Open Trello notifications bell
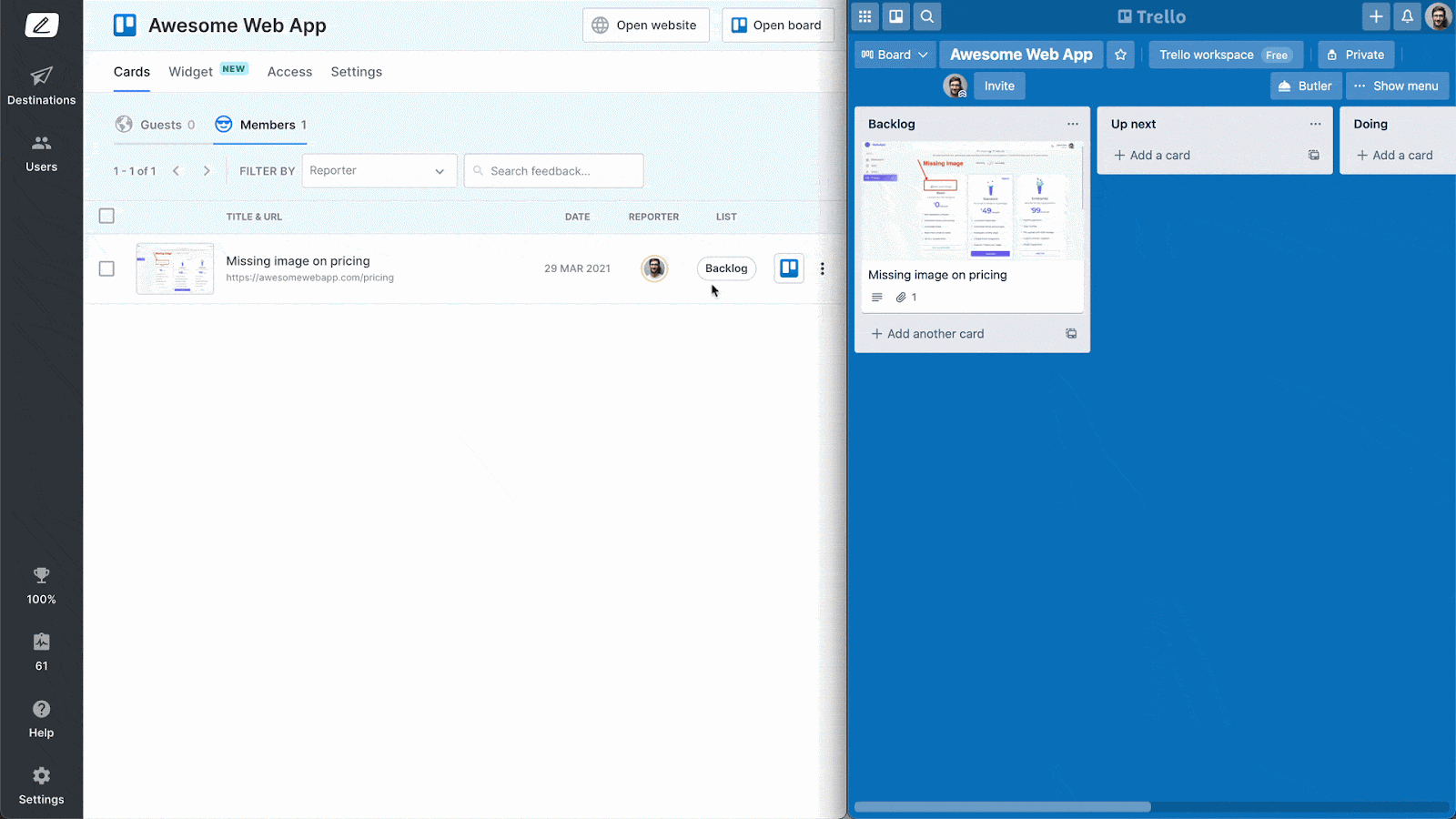 [1407, 16]
